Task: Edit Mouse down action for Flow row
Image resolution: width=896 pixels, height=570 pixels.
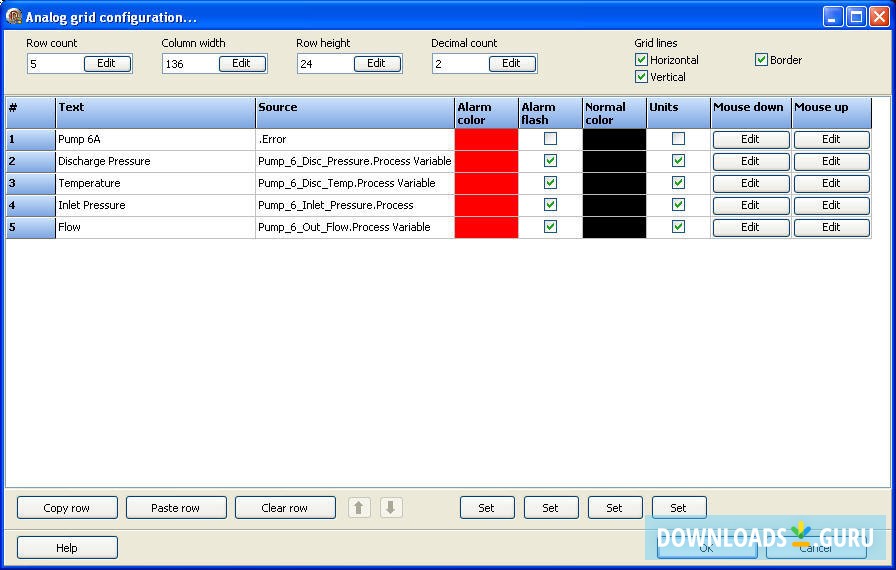Action: tap(751, 227)
